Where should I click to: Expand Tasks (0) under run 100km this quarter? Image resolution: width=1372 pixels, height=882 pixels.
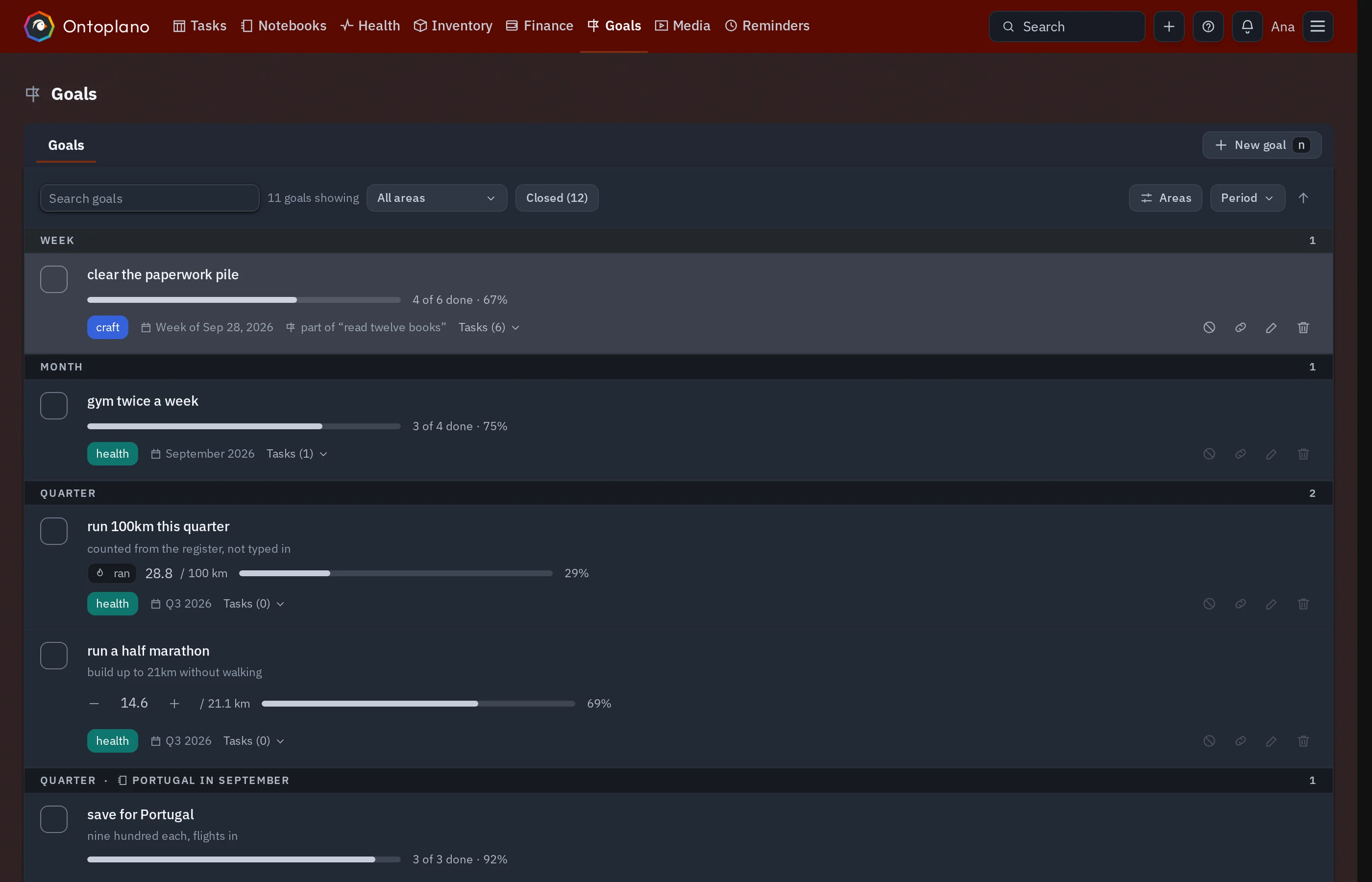[x=254, y=604]
